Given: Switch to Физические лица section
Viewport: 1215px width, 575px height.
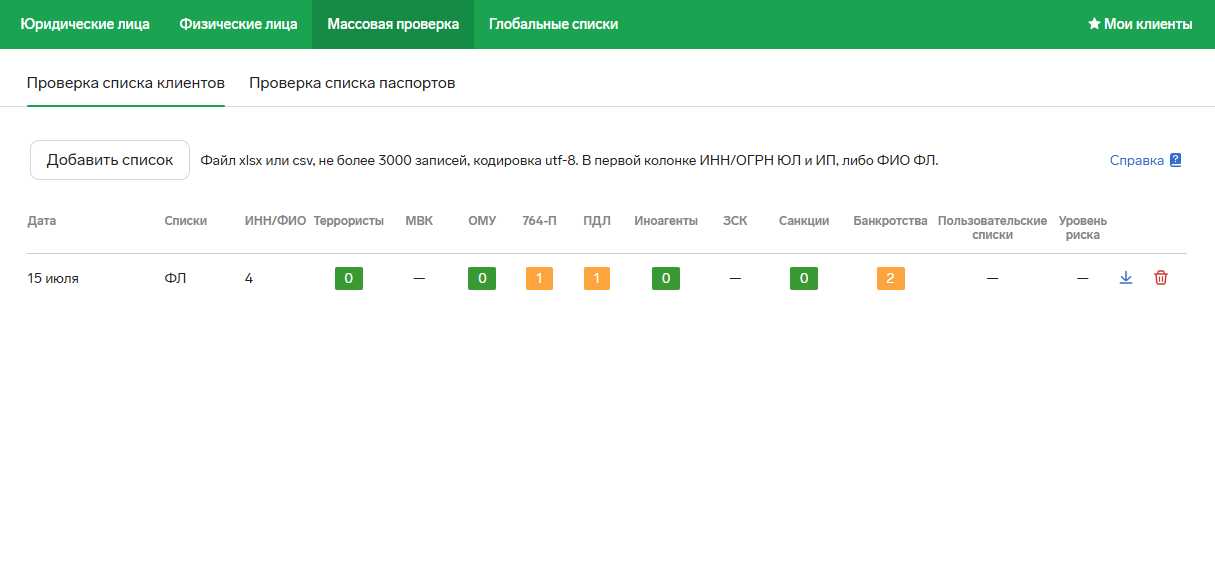Looking at the screenshot, I should click(x=238, y=24).
